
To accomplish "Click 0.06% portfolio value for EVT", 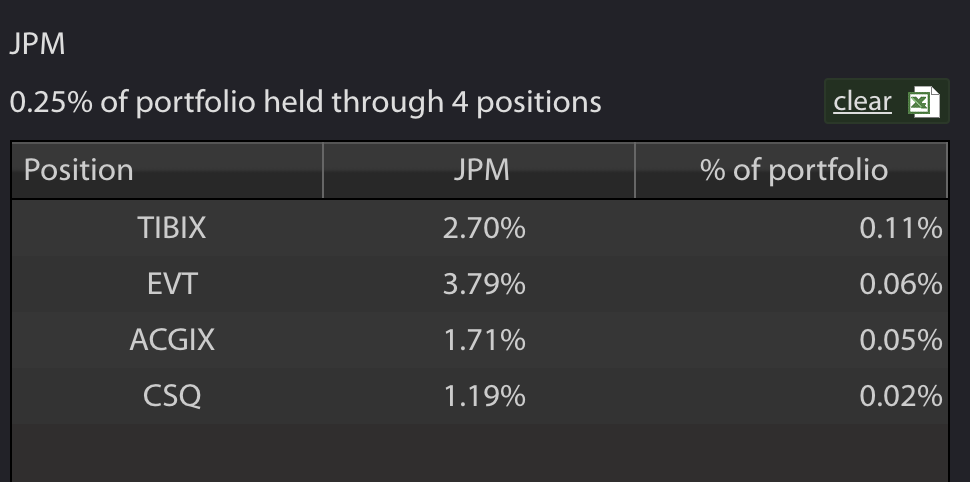I will pos(901,284).
